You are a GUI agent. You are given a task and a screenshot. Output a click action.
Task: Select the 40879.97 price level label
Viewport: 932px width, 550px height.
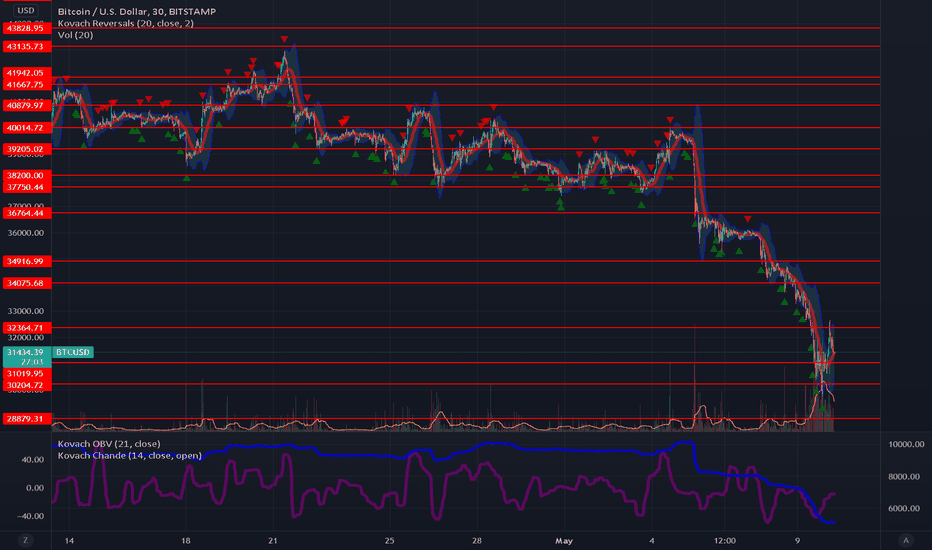[27, 105]
